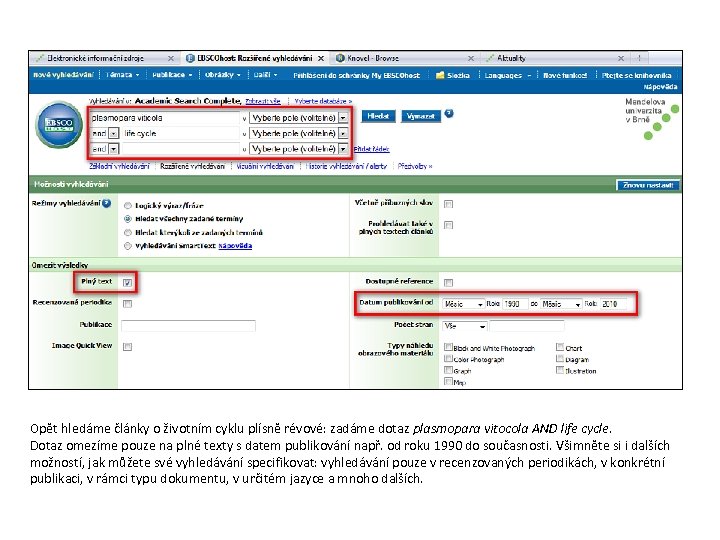Open the Languages menu

tap(507, 75)
